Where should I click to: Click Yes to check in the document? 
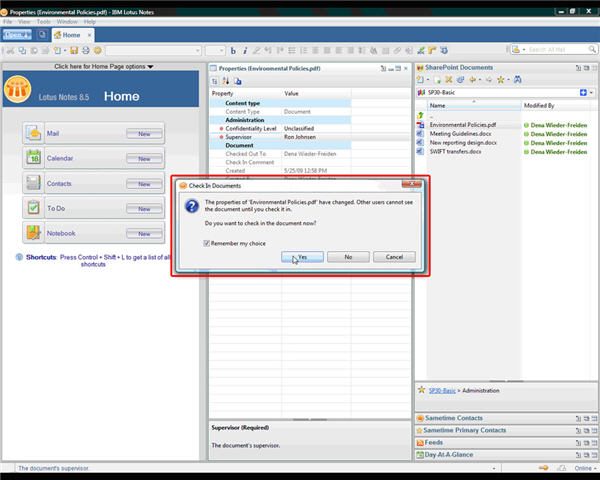[302, 257]
